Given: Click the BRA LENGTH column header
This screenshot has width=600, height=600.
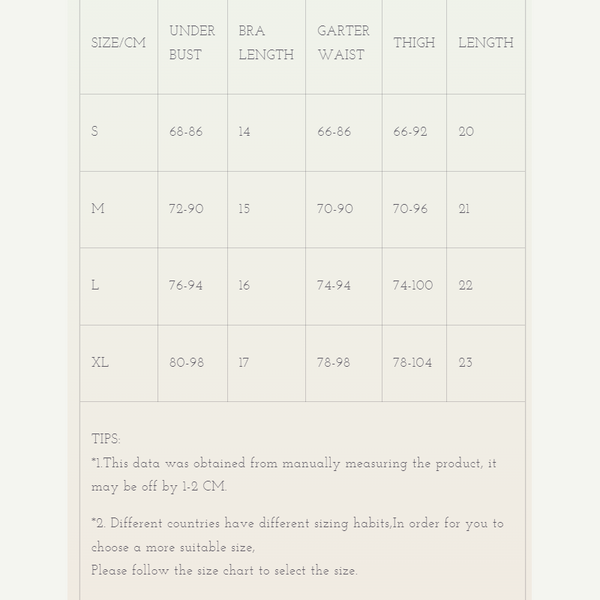Looking at the screenshot, I should tap(265, 43).
